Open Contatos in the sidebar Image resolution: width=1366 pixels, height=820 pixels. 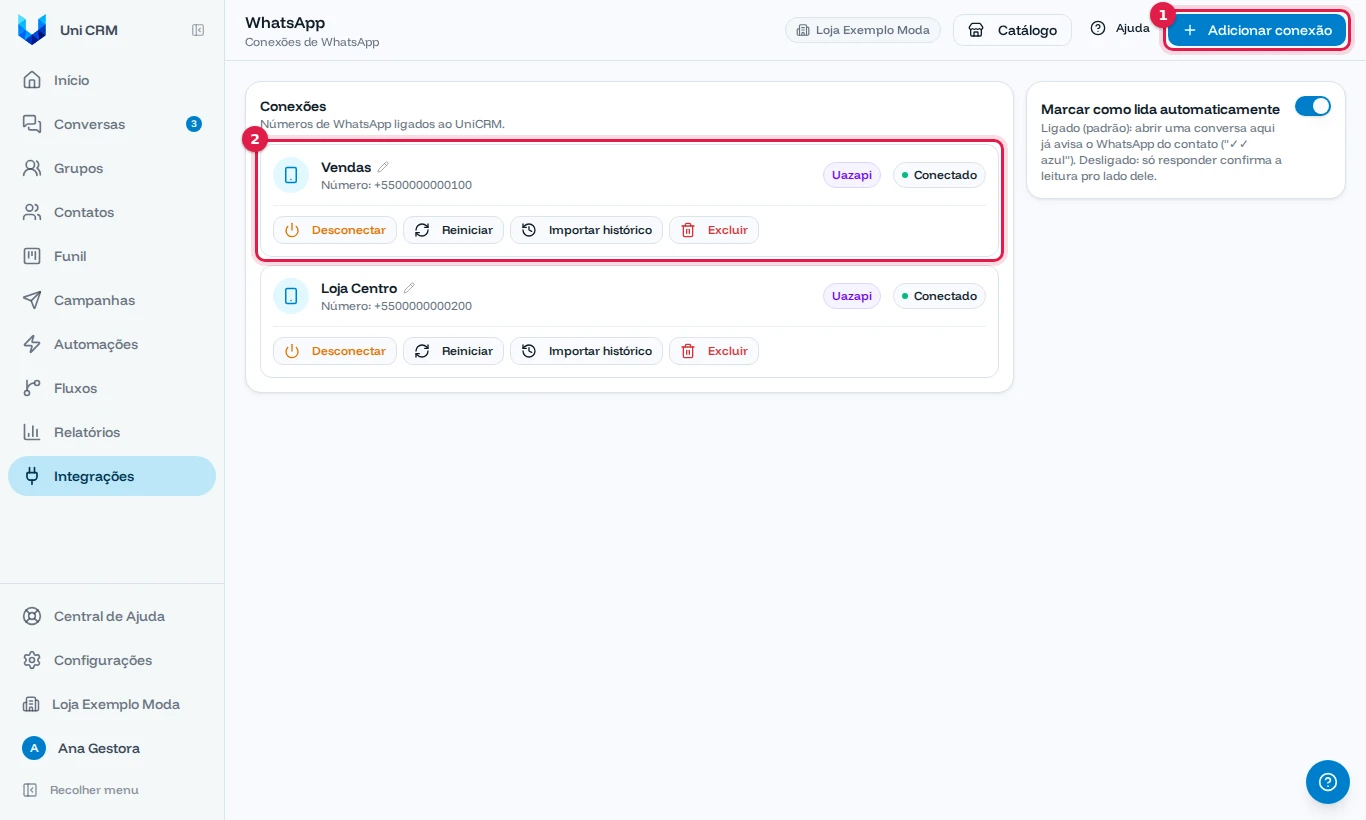click(x=112, y=212)
